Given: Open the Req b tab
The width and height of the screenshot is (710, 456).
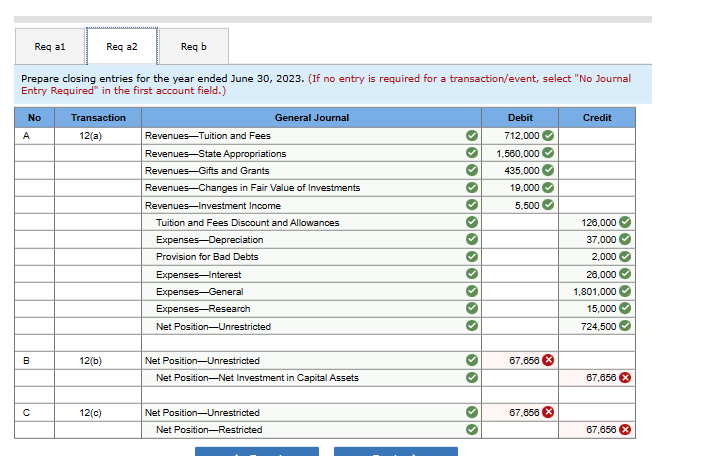Looking at the screenshot, I should point(194,46).
